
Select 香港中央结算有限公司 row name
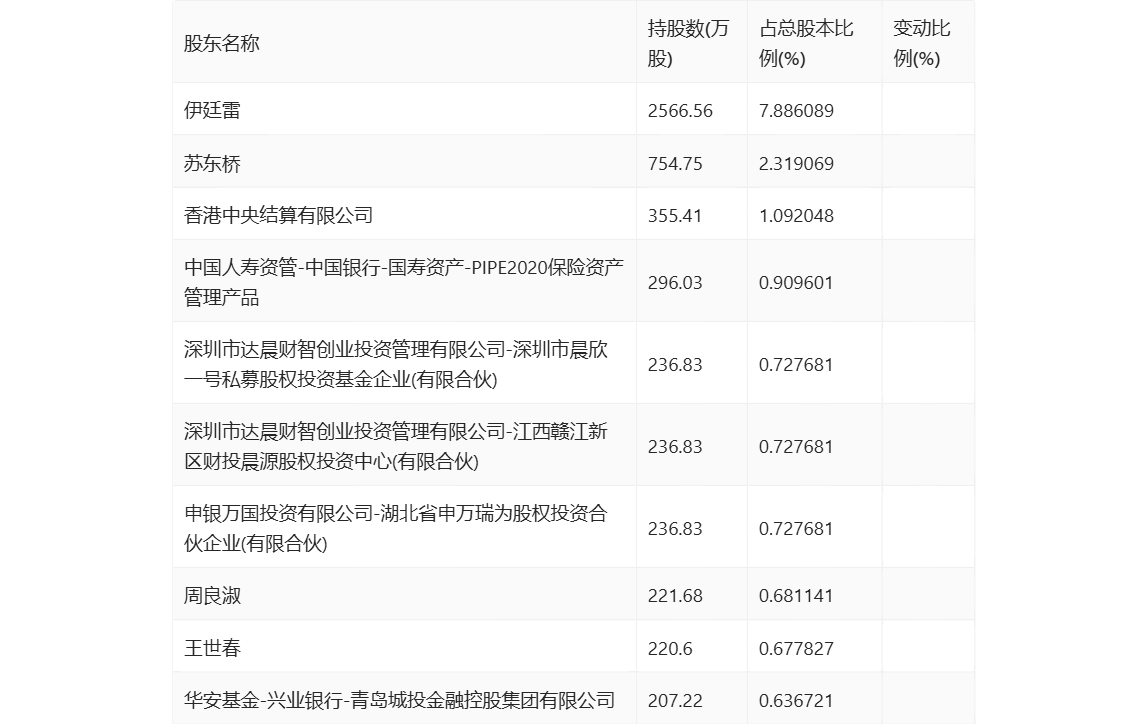click(279, 216)
